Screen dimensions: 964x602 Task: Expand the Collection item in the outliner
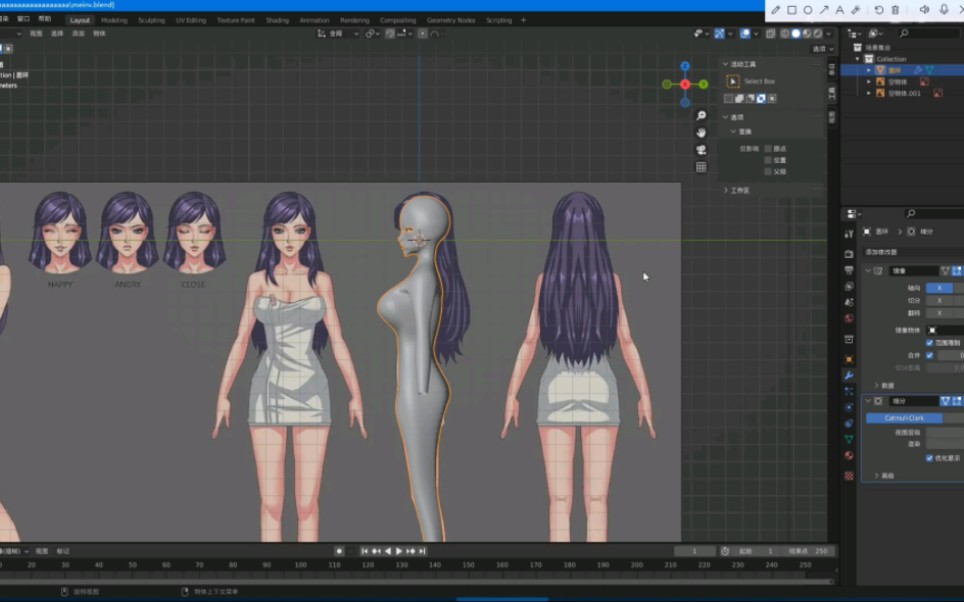(x=857, y=59)
